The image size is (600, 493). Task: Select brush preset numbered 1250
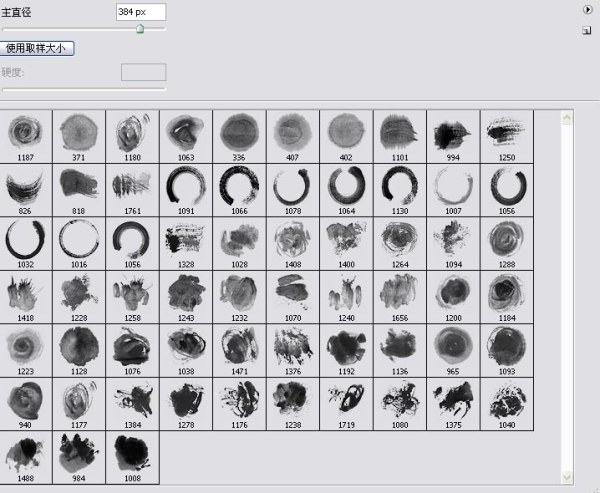click(506, 132)
